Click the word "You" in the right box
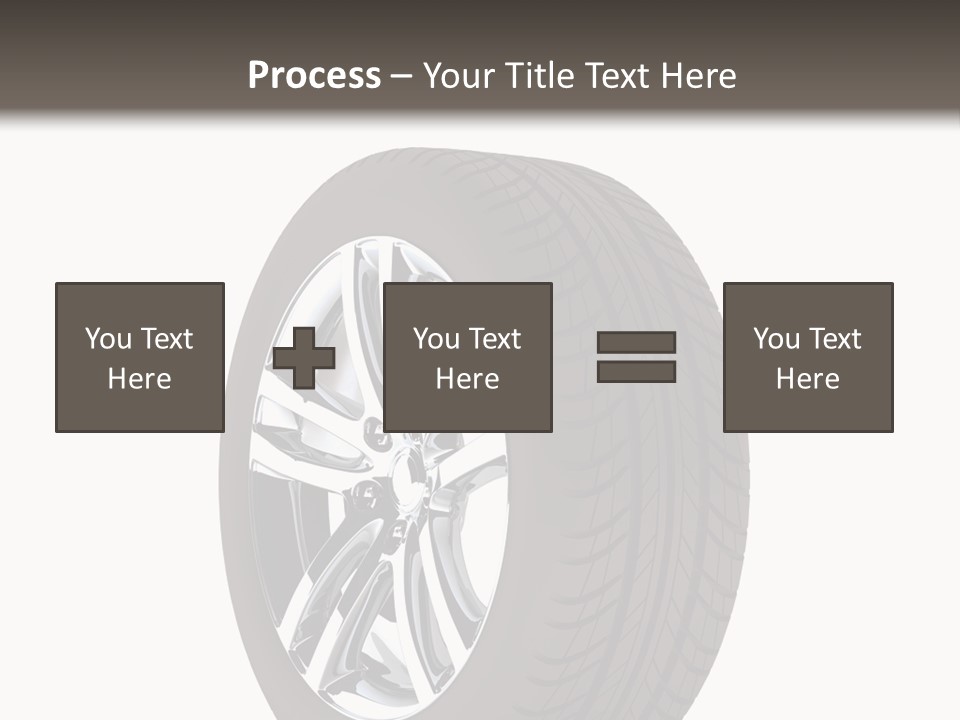The image size is (960, 720). point(776,339)
